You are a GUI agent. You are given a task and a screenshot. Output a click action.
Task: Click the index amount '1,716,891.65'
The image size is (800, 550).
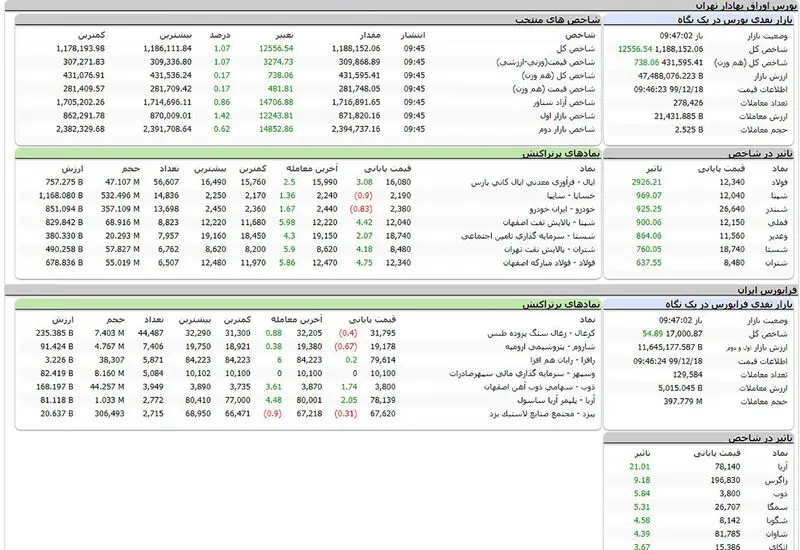pyautogui.click(x=356, y=102)
